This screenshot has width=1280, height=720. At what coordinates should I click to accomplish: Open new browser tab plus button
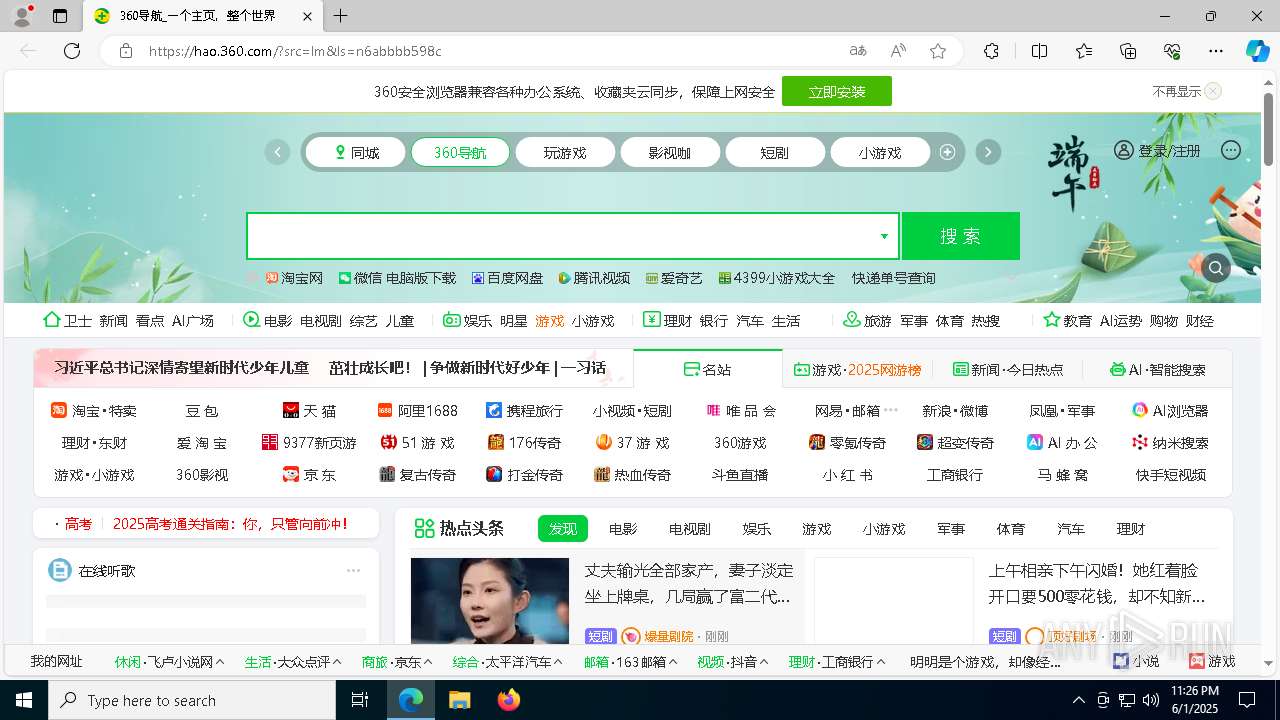click(341, 16)
